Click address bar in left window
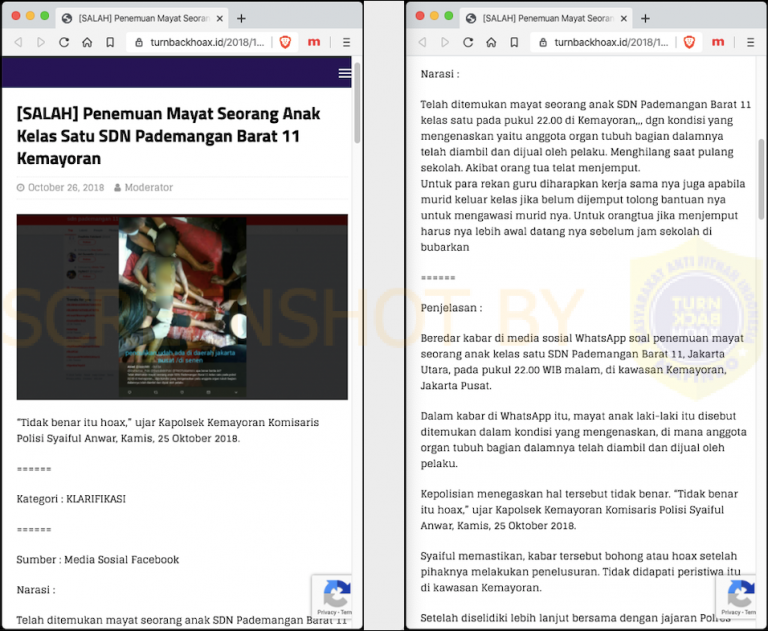 [x=207, y=43]
